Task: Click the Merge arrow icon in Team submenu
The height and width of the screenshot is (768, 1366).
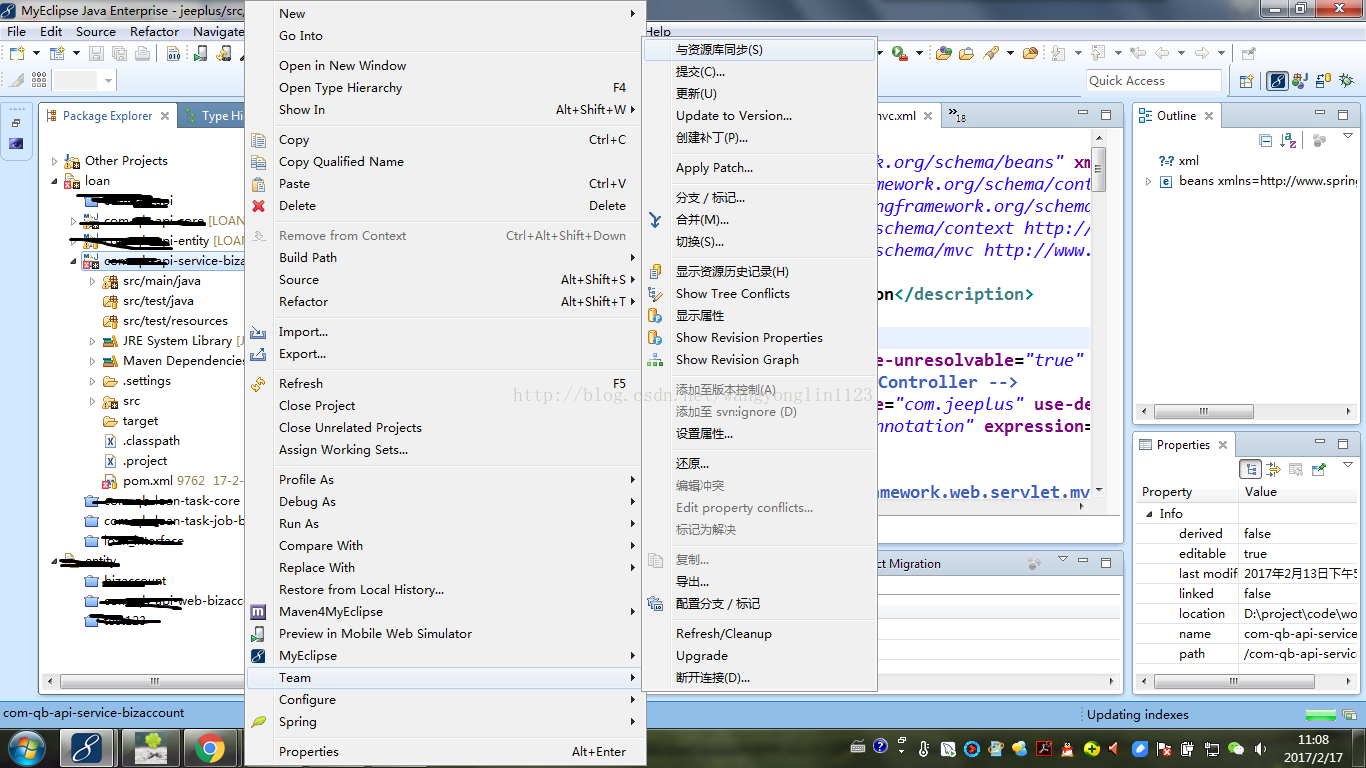Action: pyautogui.click(x=655, y=220)
